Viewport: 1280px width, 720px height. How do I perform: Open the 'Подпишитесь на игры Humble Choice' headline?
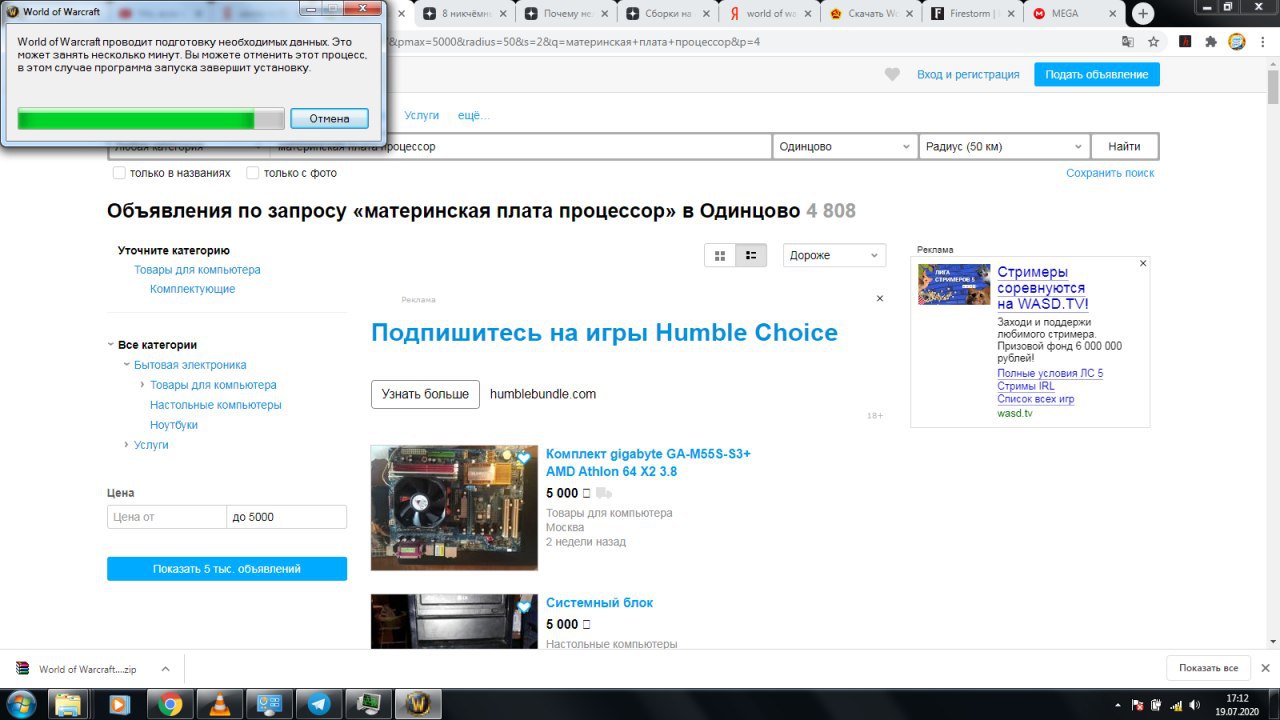tap(604, 333)
